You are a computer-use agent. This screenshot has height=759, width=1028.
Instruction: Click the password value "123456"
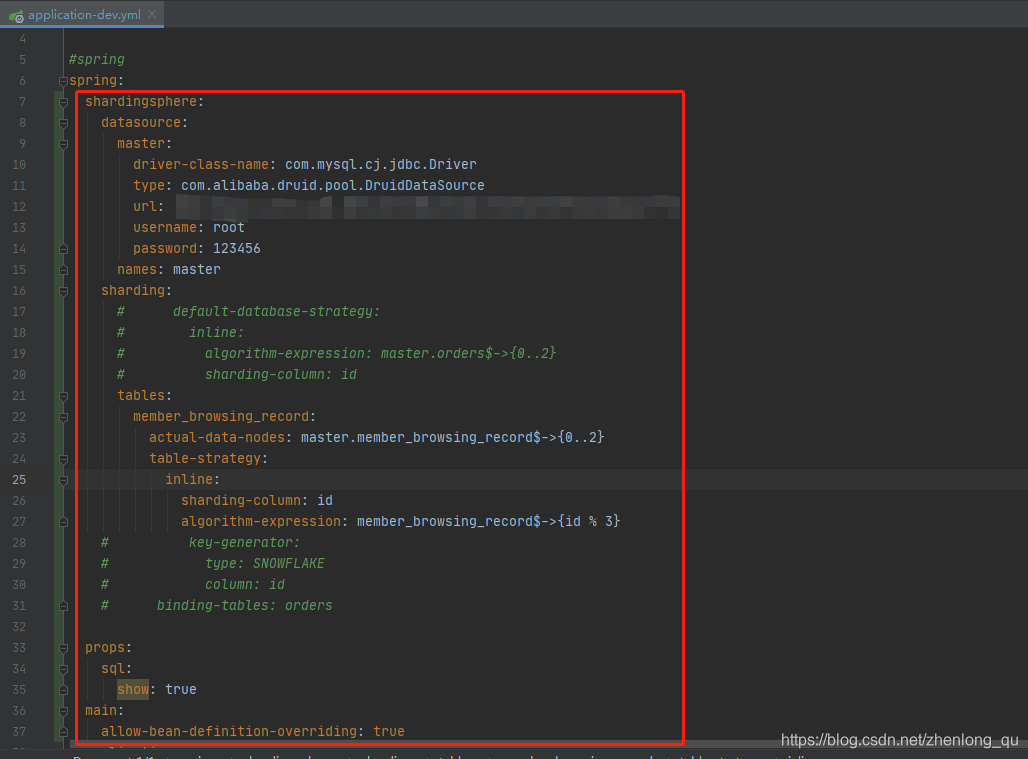(x=237, y=247)
